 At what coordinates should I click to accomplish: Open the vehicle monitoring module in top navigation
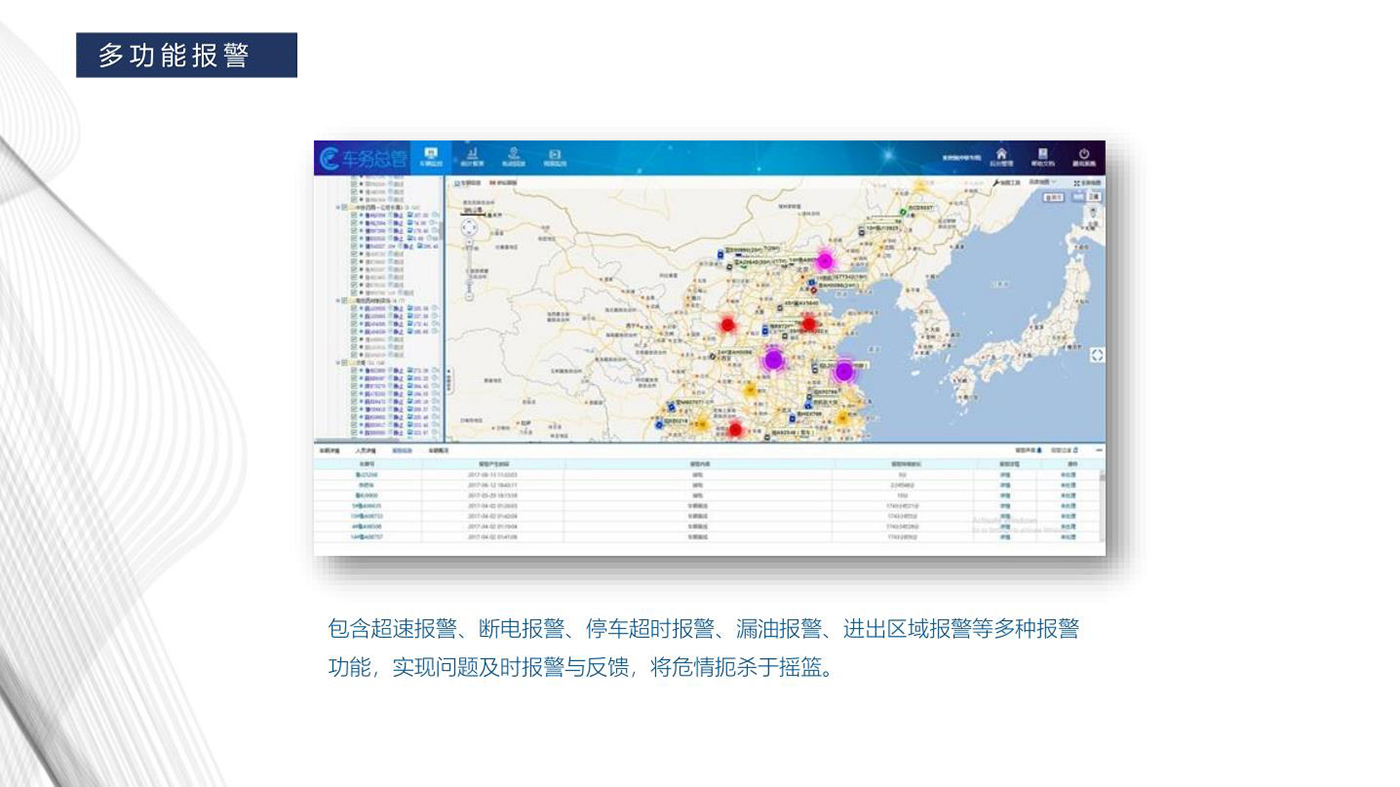(x=431, y=157)
